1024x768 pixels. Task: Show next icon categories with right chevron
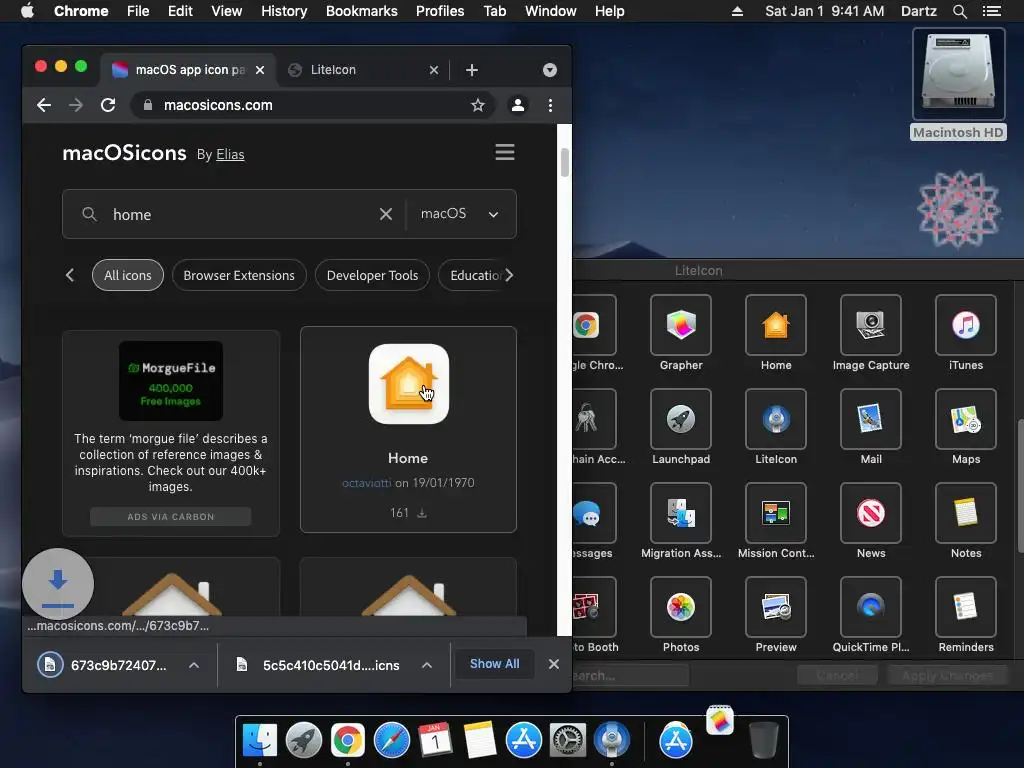509,275
